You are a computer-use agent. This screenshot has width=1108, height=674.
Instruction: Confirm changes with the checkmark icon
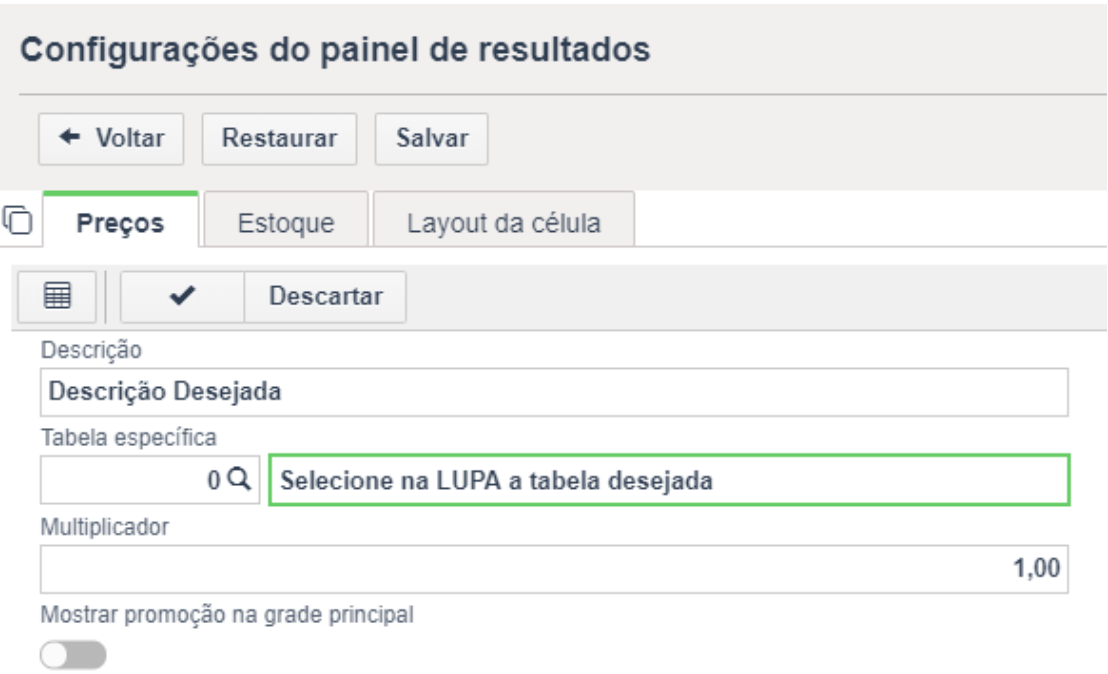(181, 297)
